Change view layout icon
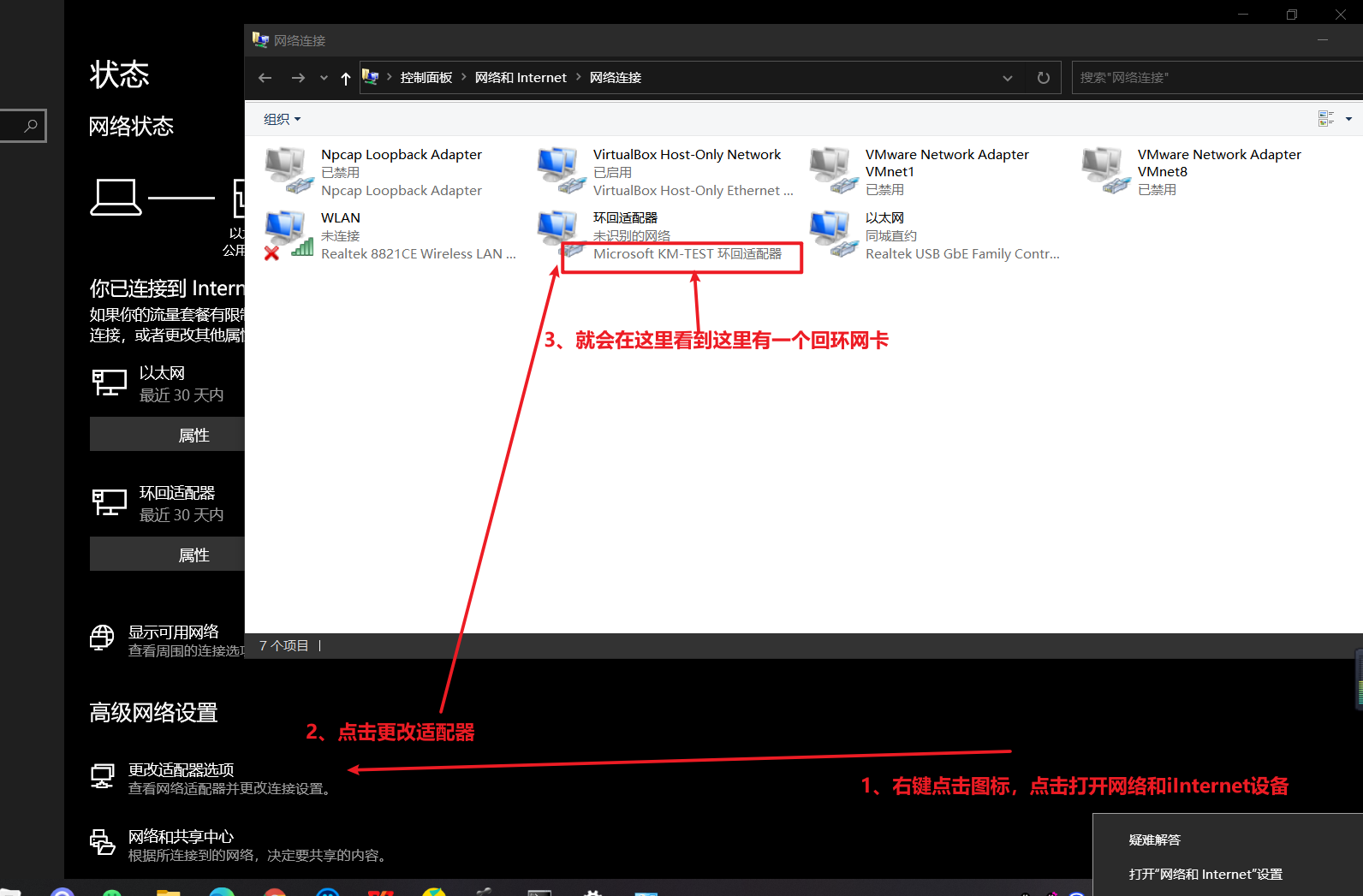The image size is (1363, 896). [1326, 119]
